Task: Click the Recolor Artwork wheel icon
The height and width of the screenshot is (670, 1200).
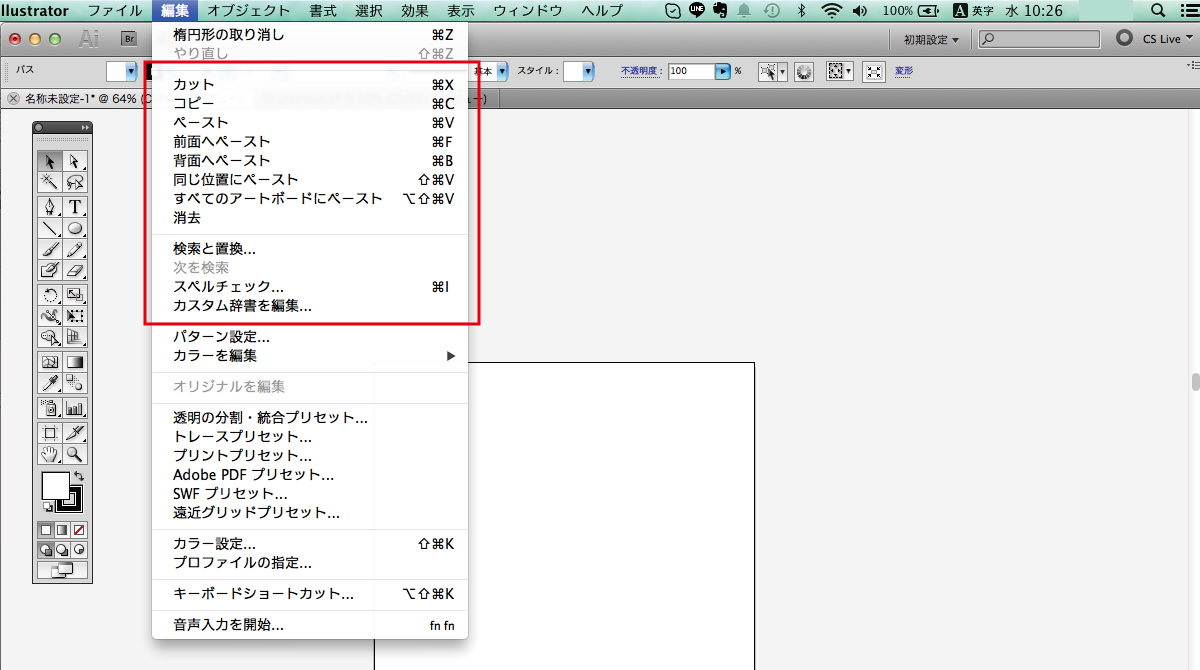Action: tap(804, 72)
